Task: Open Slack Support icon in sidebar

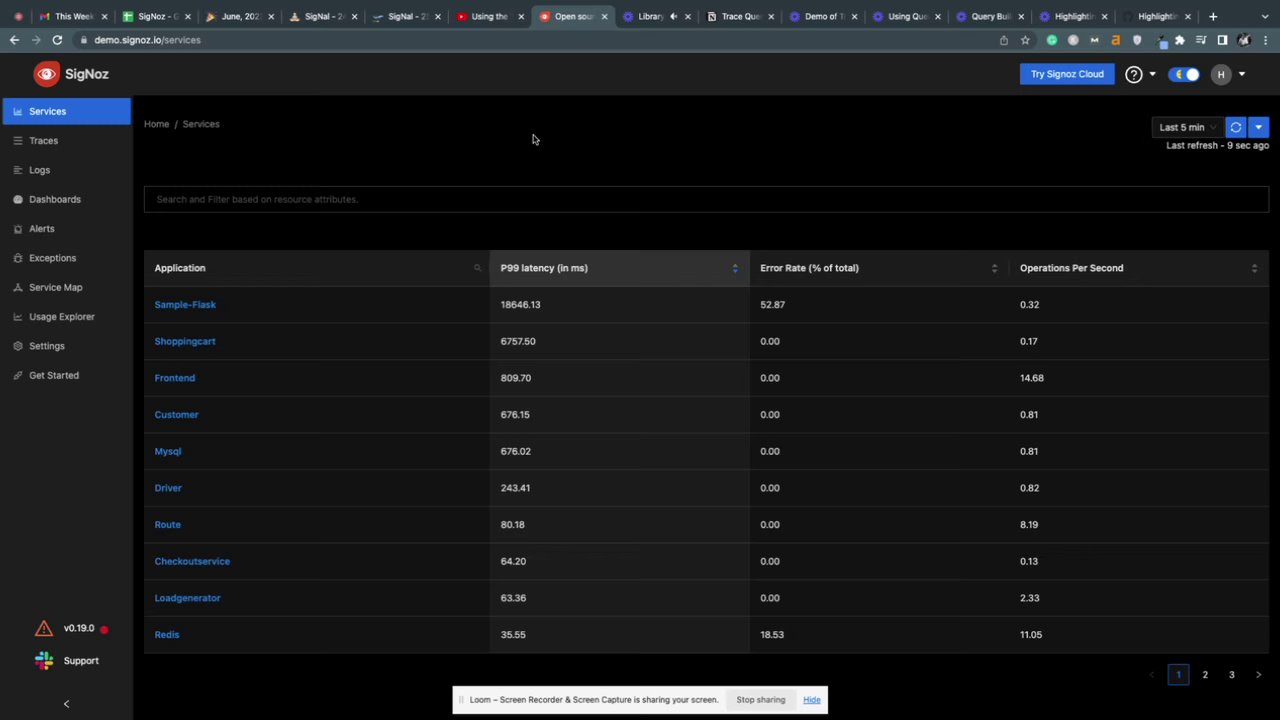Action: tap(44, 660)
